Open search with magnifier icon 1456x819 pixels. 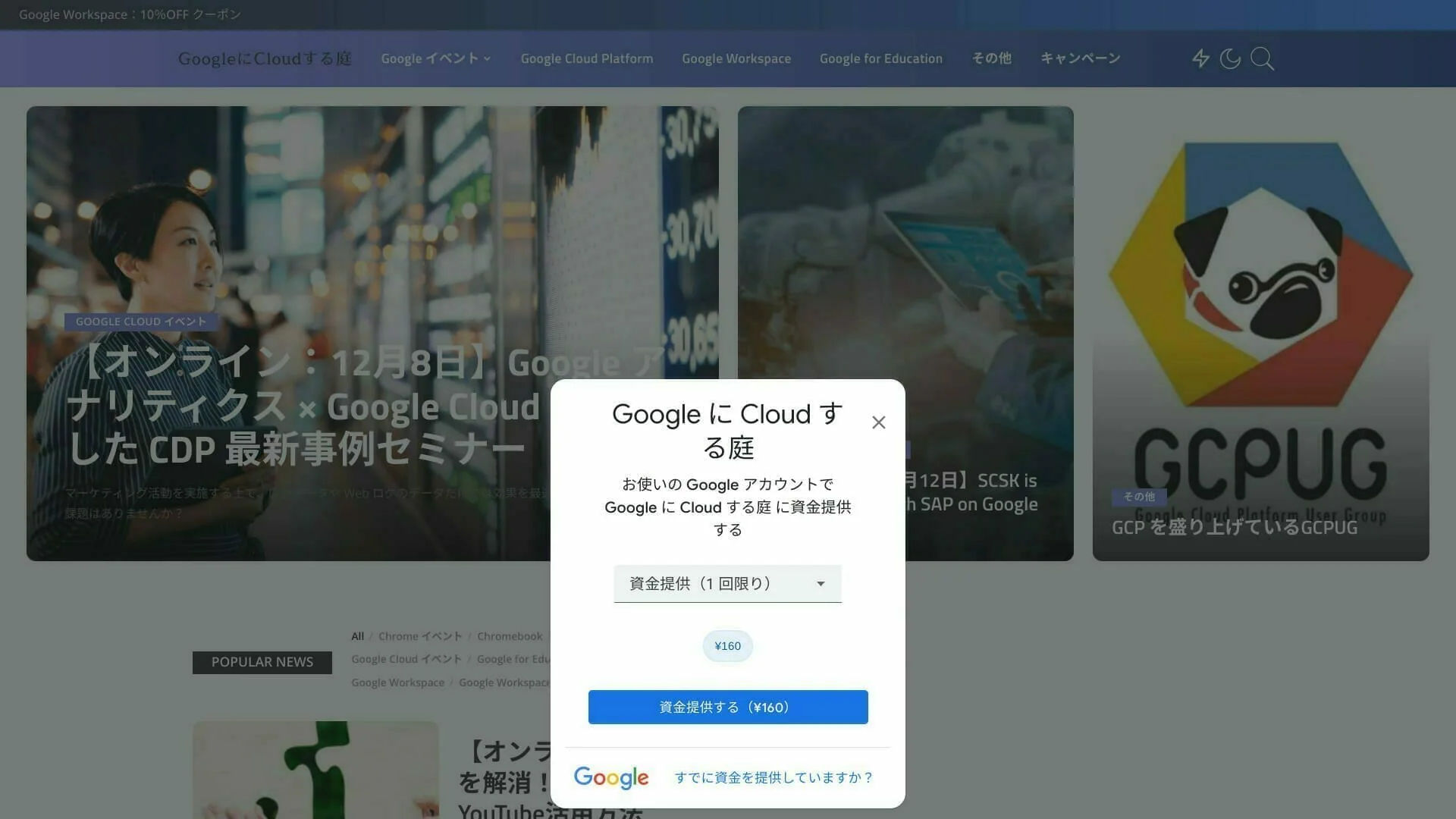click(1262, 58)
